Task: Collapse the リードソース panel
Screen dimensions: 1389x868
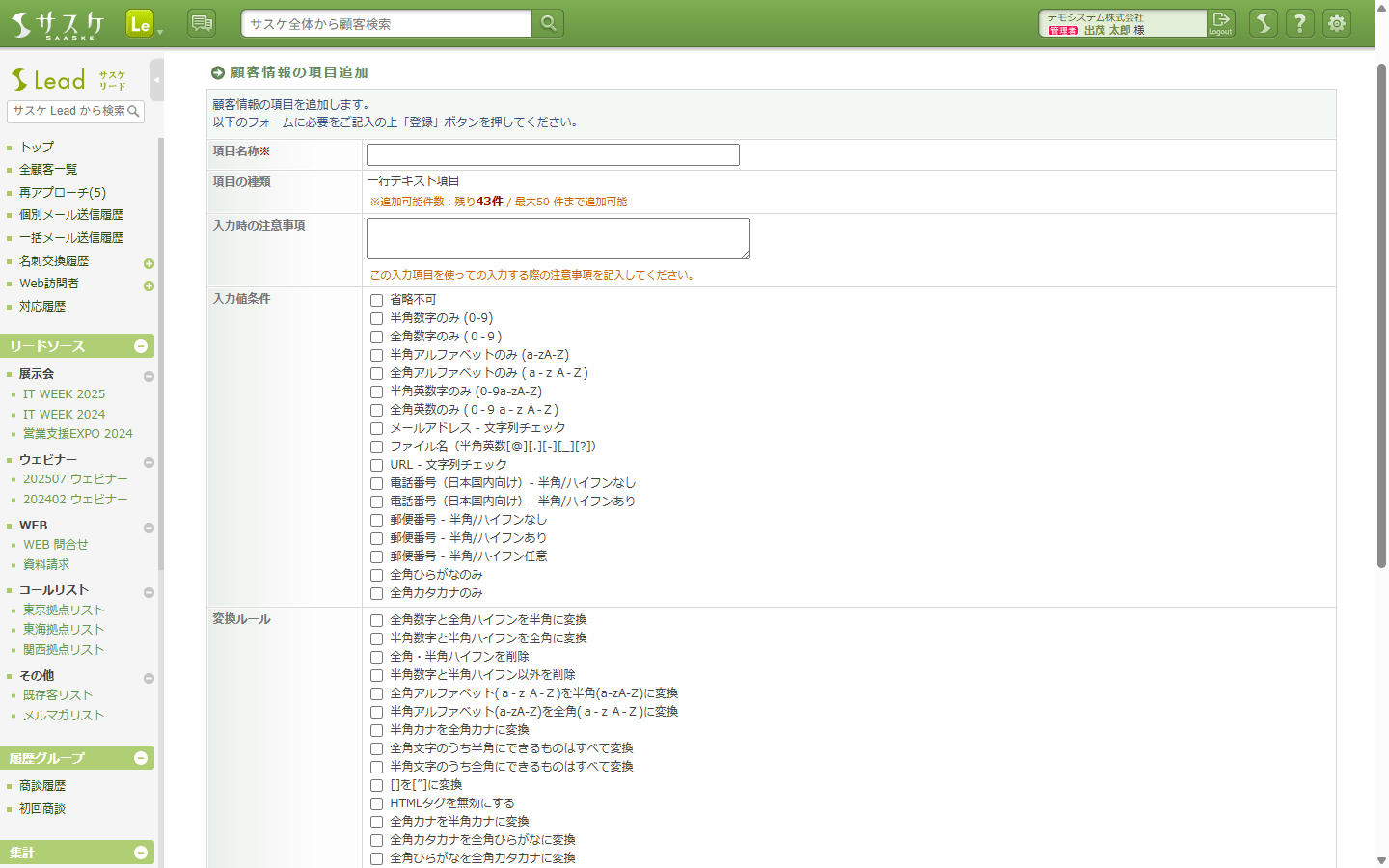Action: [x=143, y=345]
